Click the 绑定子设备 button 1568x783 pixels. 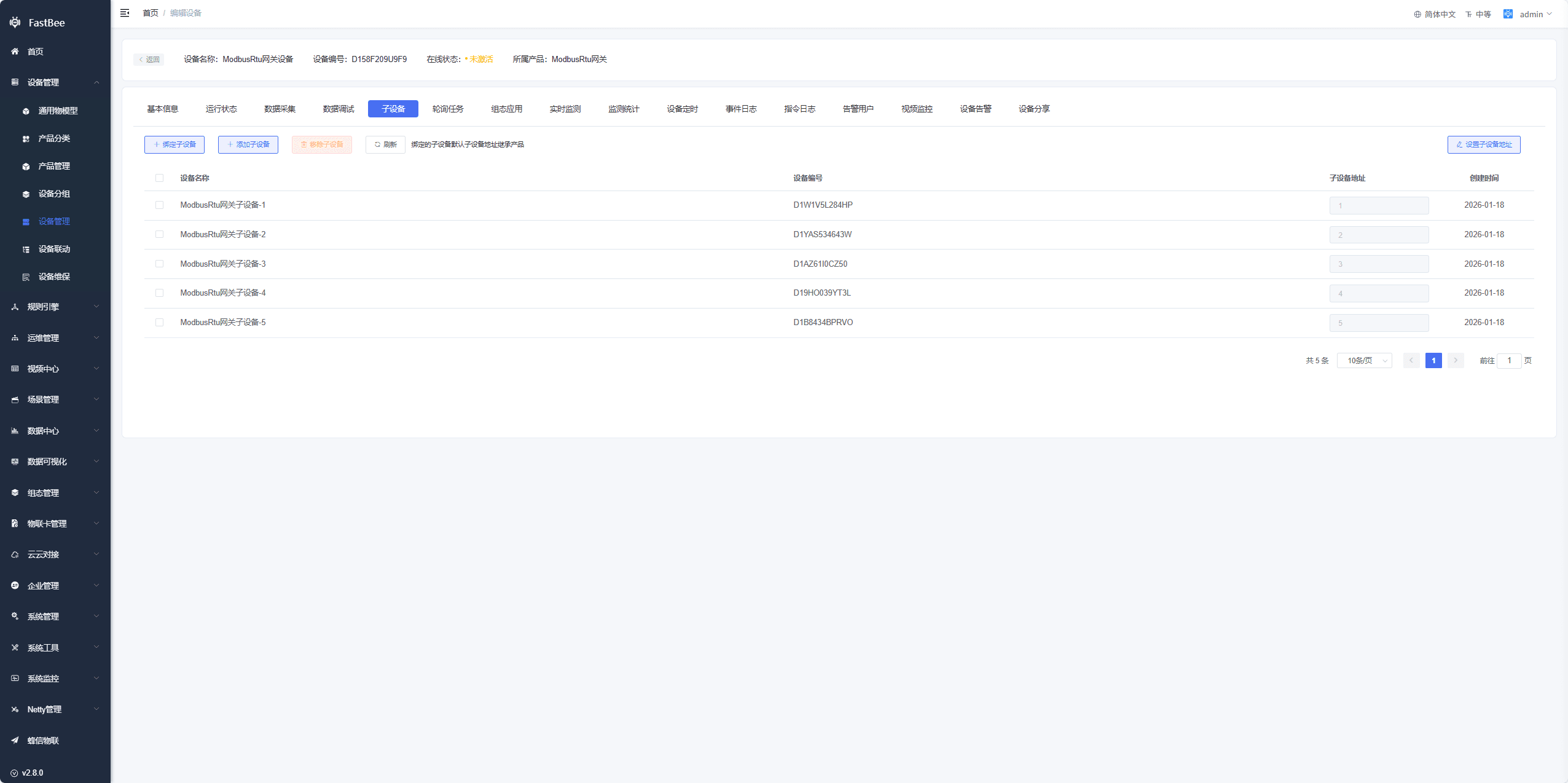click(x=174, y=144)
